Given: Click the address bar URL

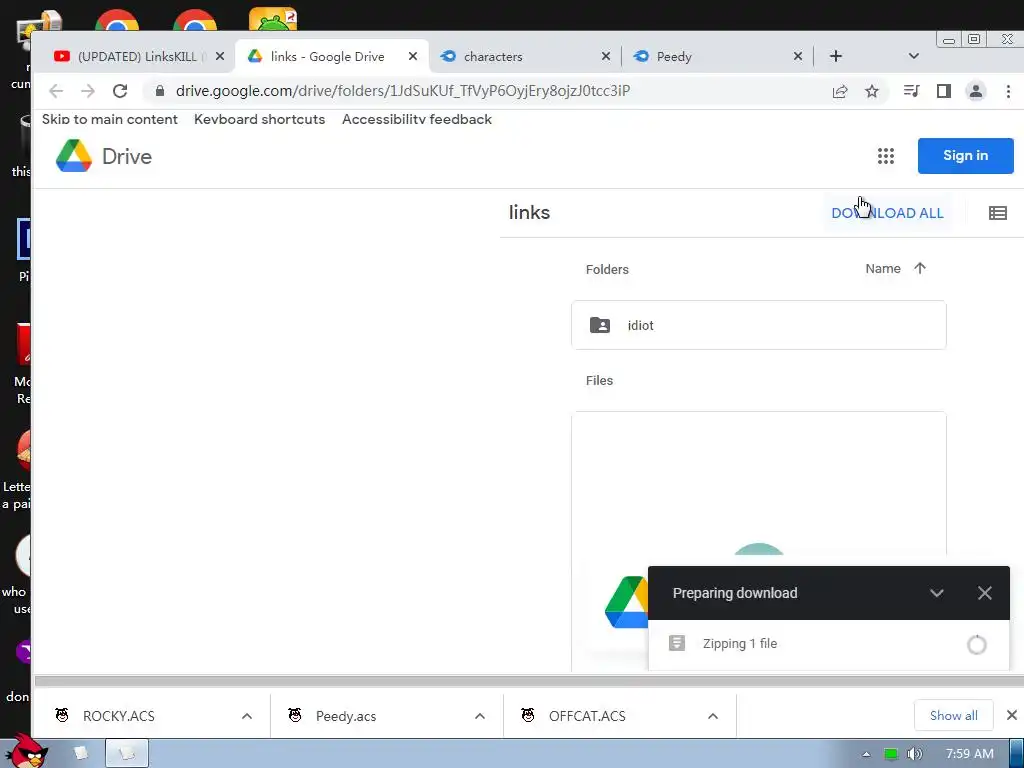Looking at the screenshot, I should [x=403, y=91].
